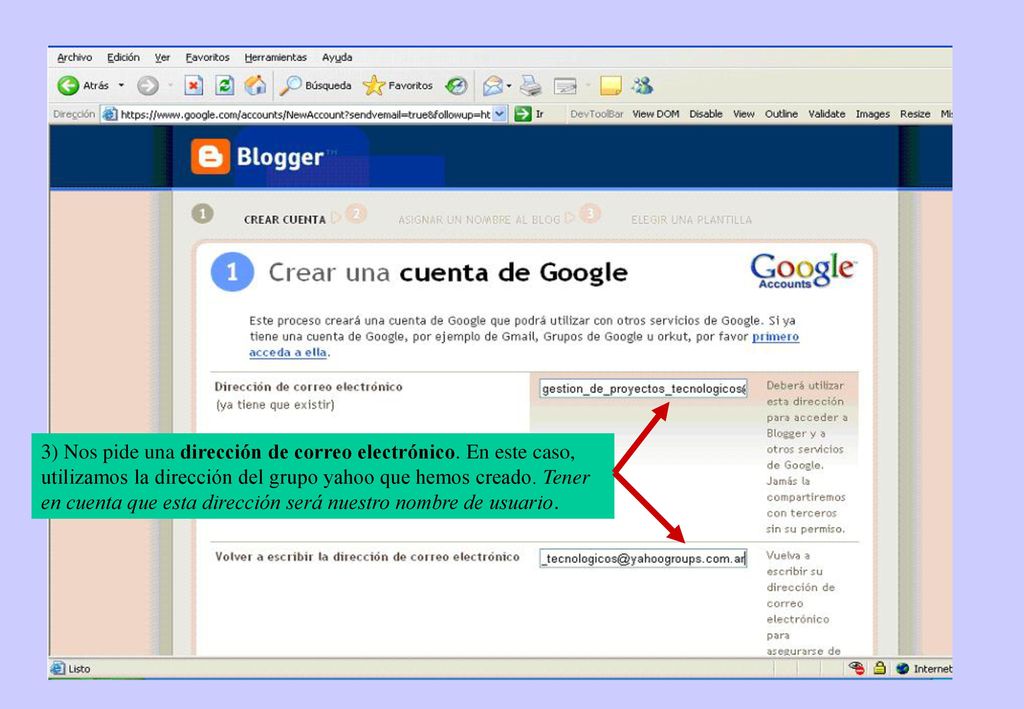Viewport: 1024px width, 709px height.
Task: Open Búsqueda magnifier search
Action: (x=315, y=86)
